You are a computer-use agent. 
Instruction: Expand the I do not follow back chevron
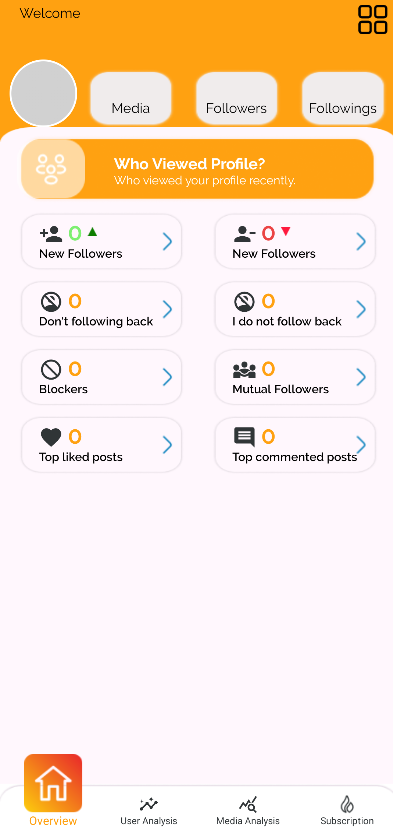tap(362, 309)
